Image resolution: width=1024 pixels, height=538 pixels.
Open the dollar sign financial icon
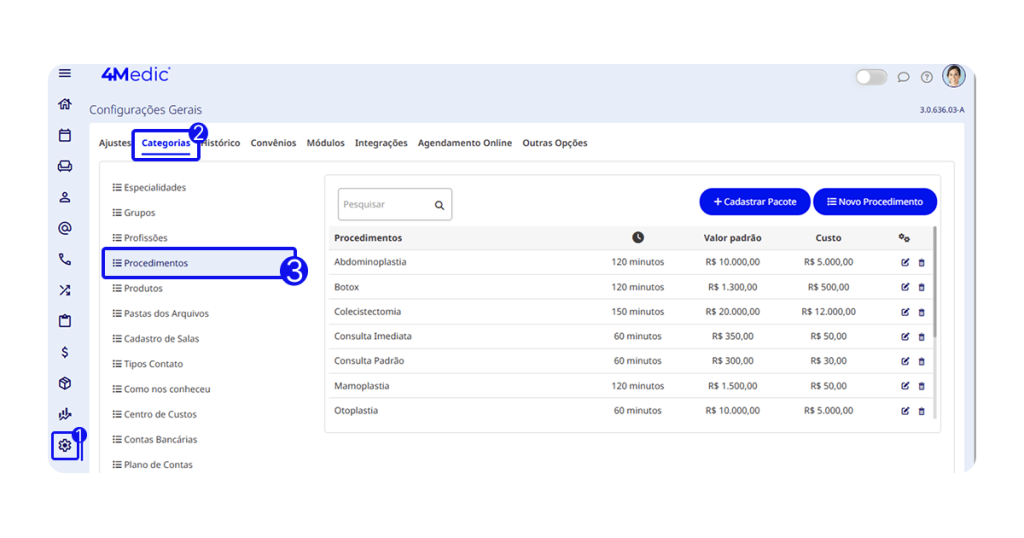coord(65,352)
